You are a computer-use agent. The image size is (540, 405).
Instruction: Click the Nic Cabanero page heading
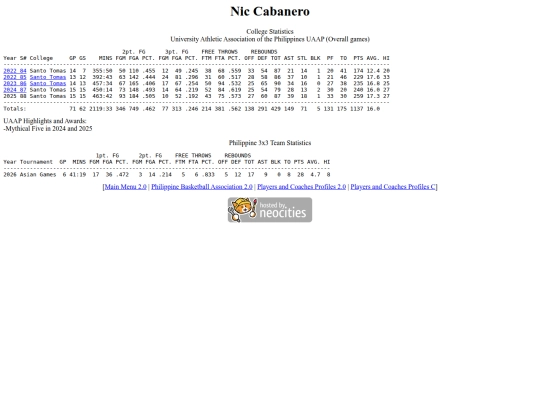[x=270, y=11]
